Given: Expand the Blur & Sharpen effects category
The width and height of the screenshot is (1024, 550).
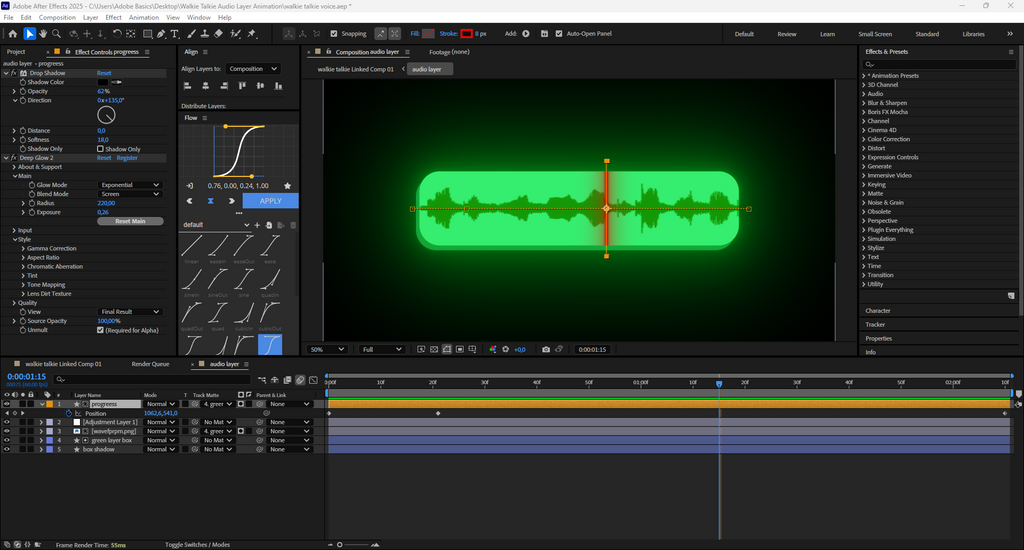Looking at the screenshot, I should tap(887, 103).
